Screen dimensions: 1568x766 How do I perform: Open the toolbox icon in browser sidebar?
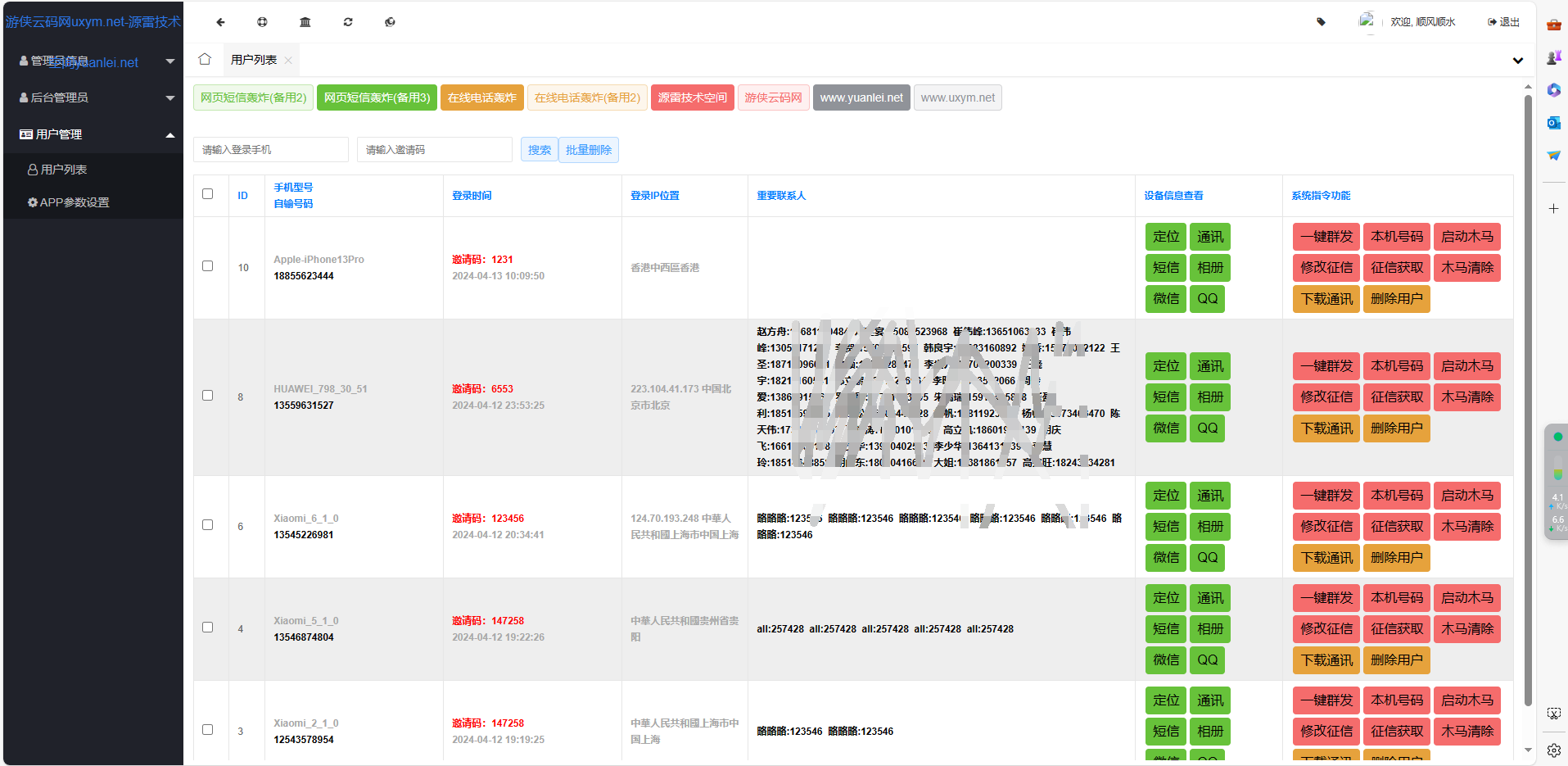(1553, 25)
